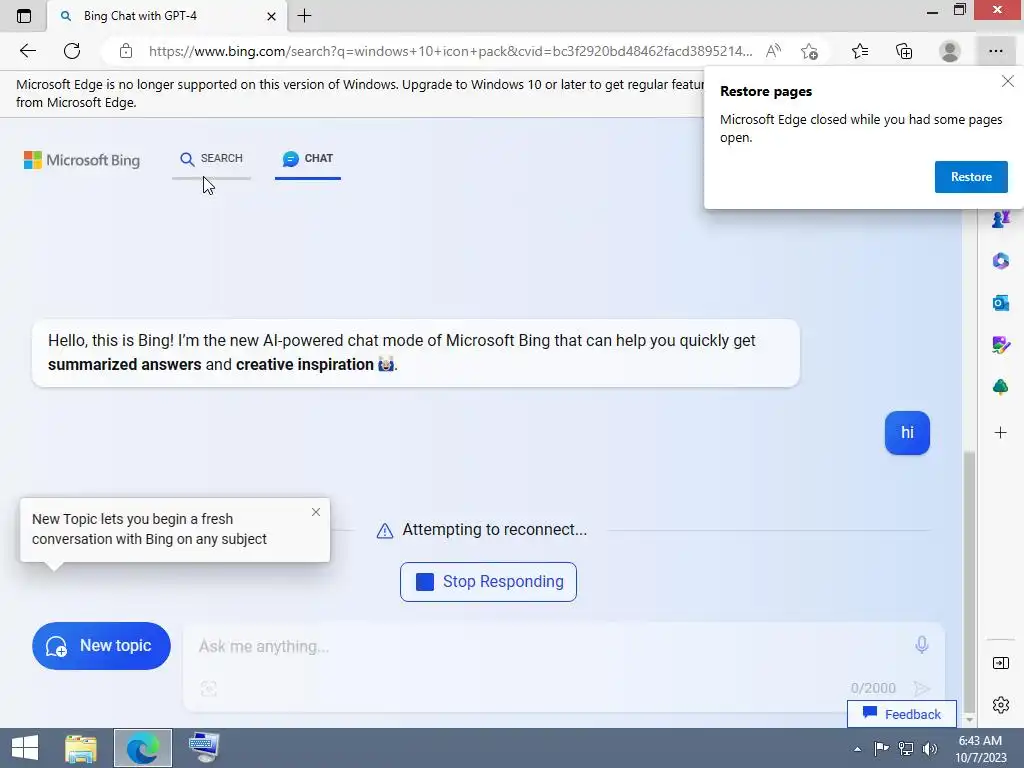The height and width of the screenshot is (768, 1024).
Task: Click the scrollbar down arrow
Action: (969, 719)
